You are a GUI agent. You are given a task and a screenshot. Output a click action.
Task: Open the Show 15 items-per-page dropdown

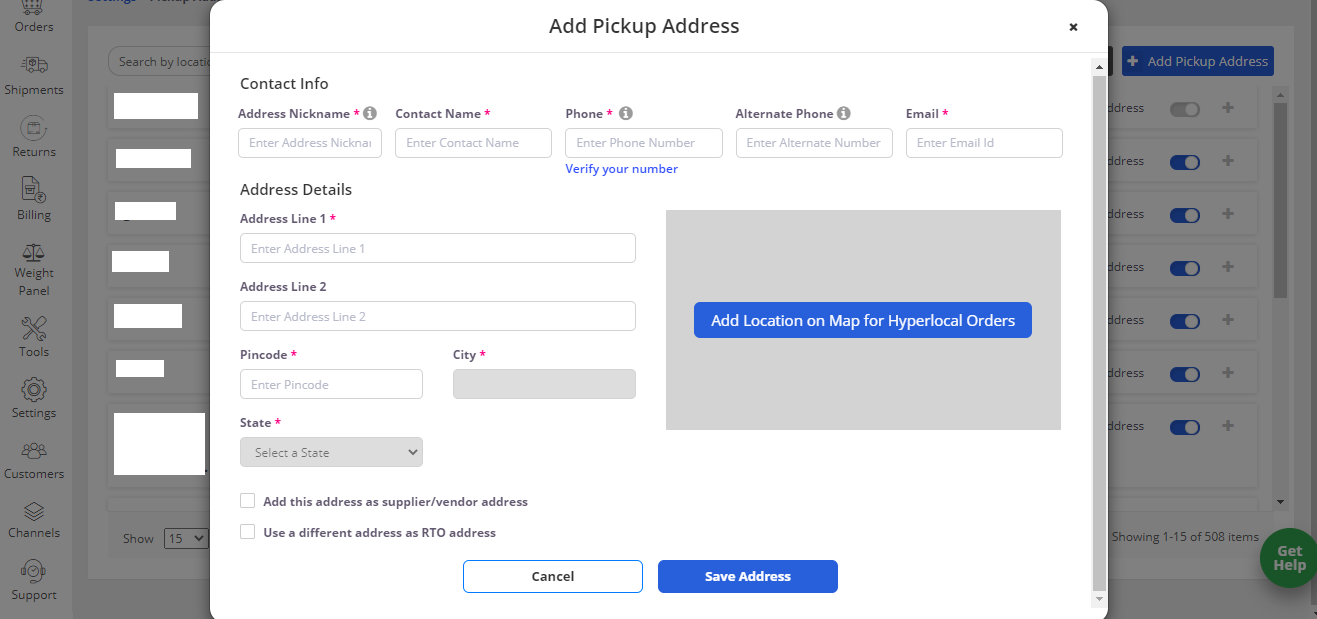186,538
